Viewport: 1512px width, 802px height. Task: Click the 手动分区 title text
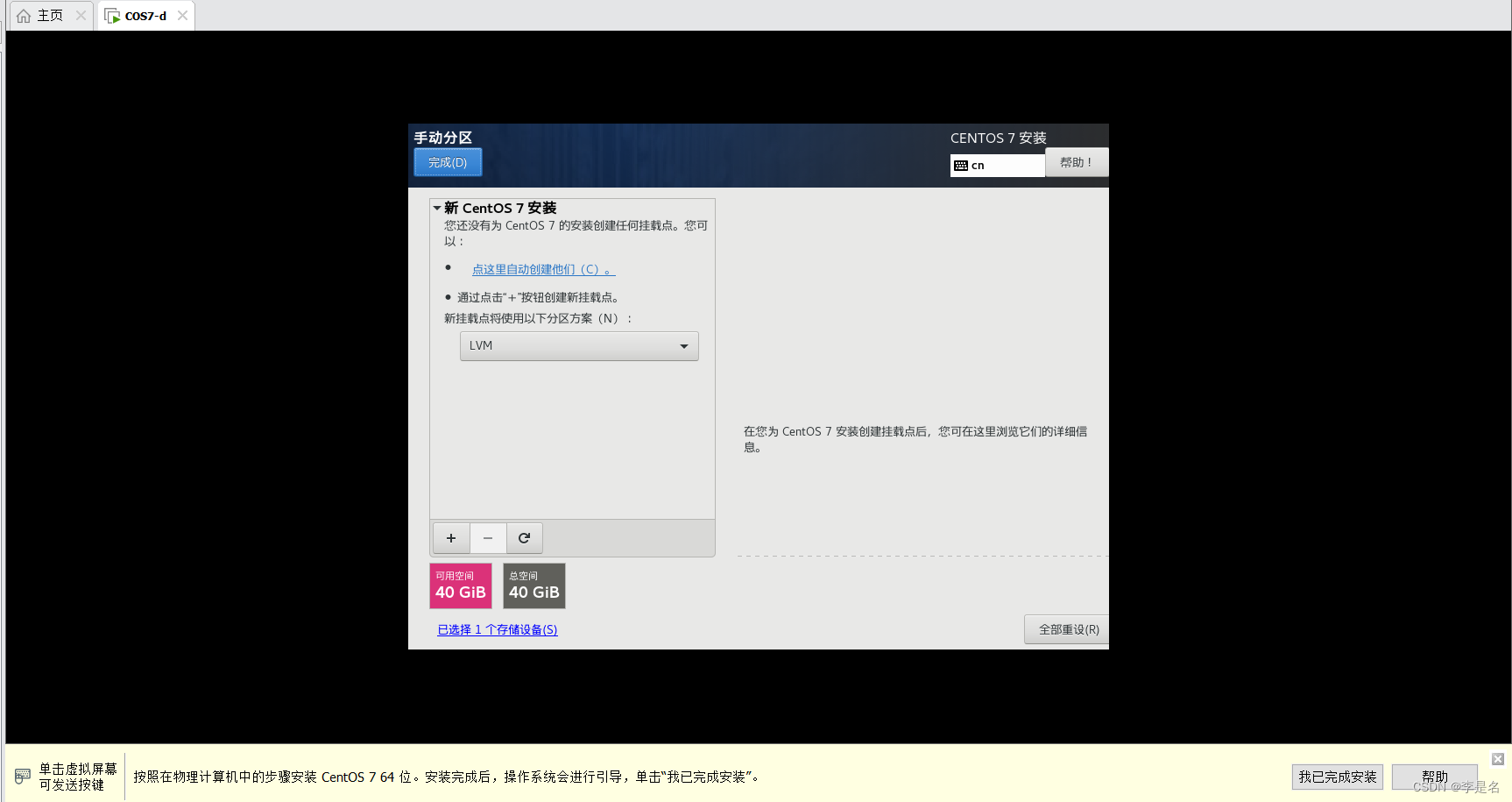443,138
